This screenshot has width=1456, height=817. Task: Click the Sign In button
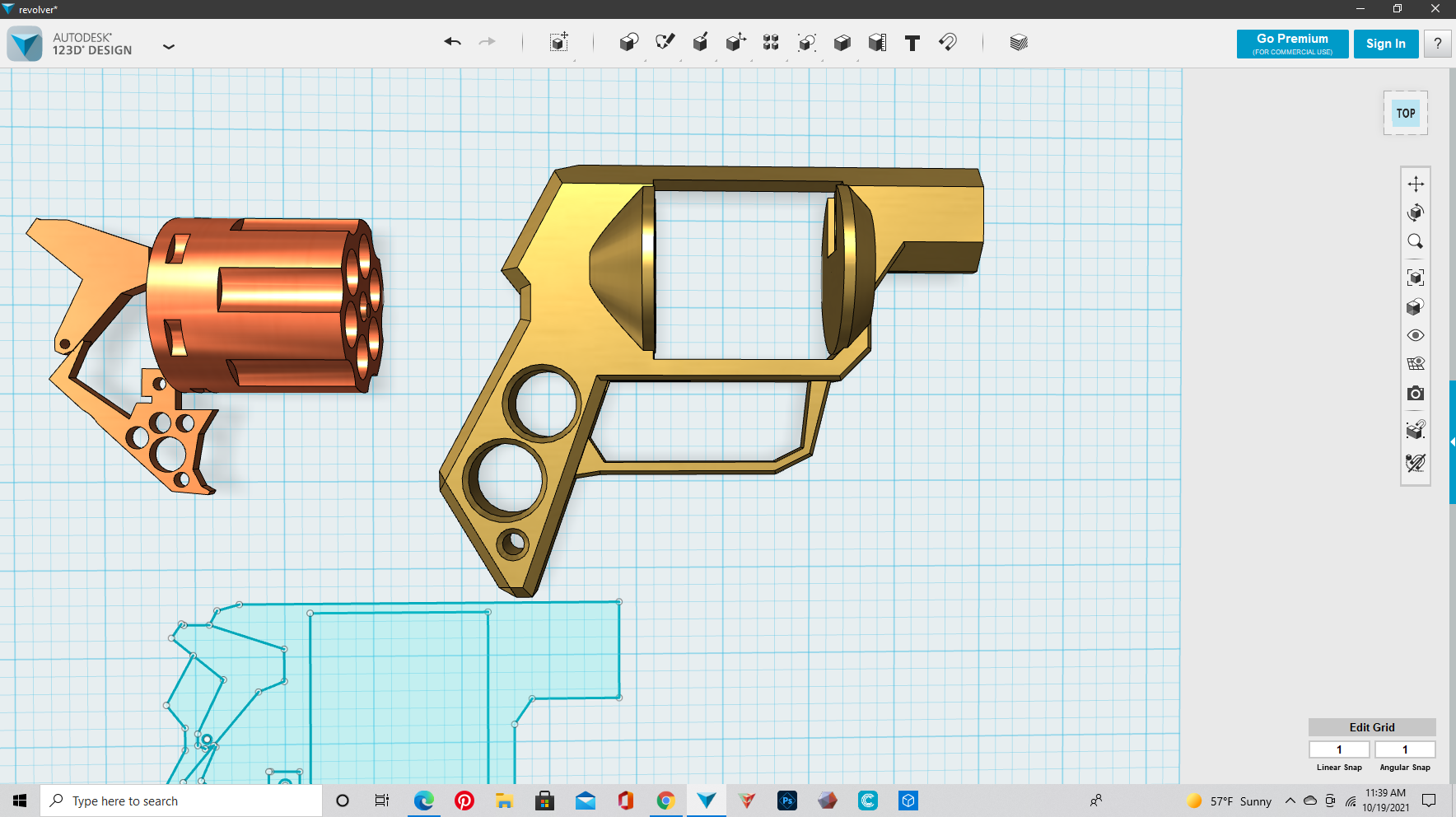coord(1385,43)
